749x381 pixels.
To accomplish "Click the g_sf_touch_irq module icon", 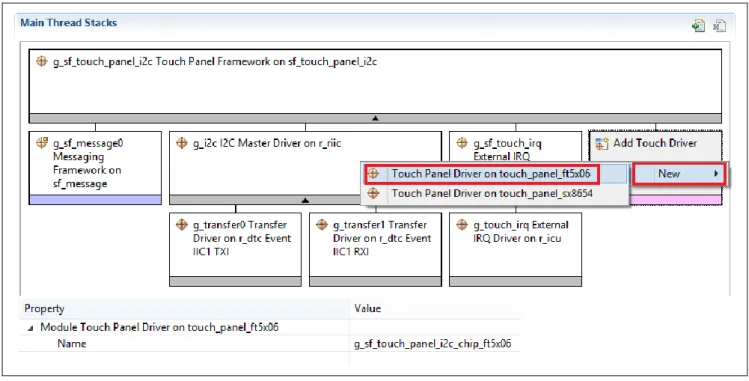I will [x=461, y=143].
